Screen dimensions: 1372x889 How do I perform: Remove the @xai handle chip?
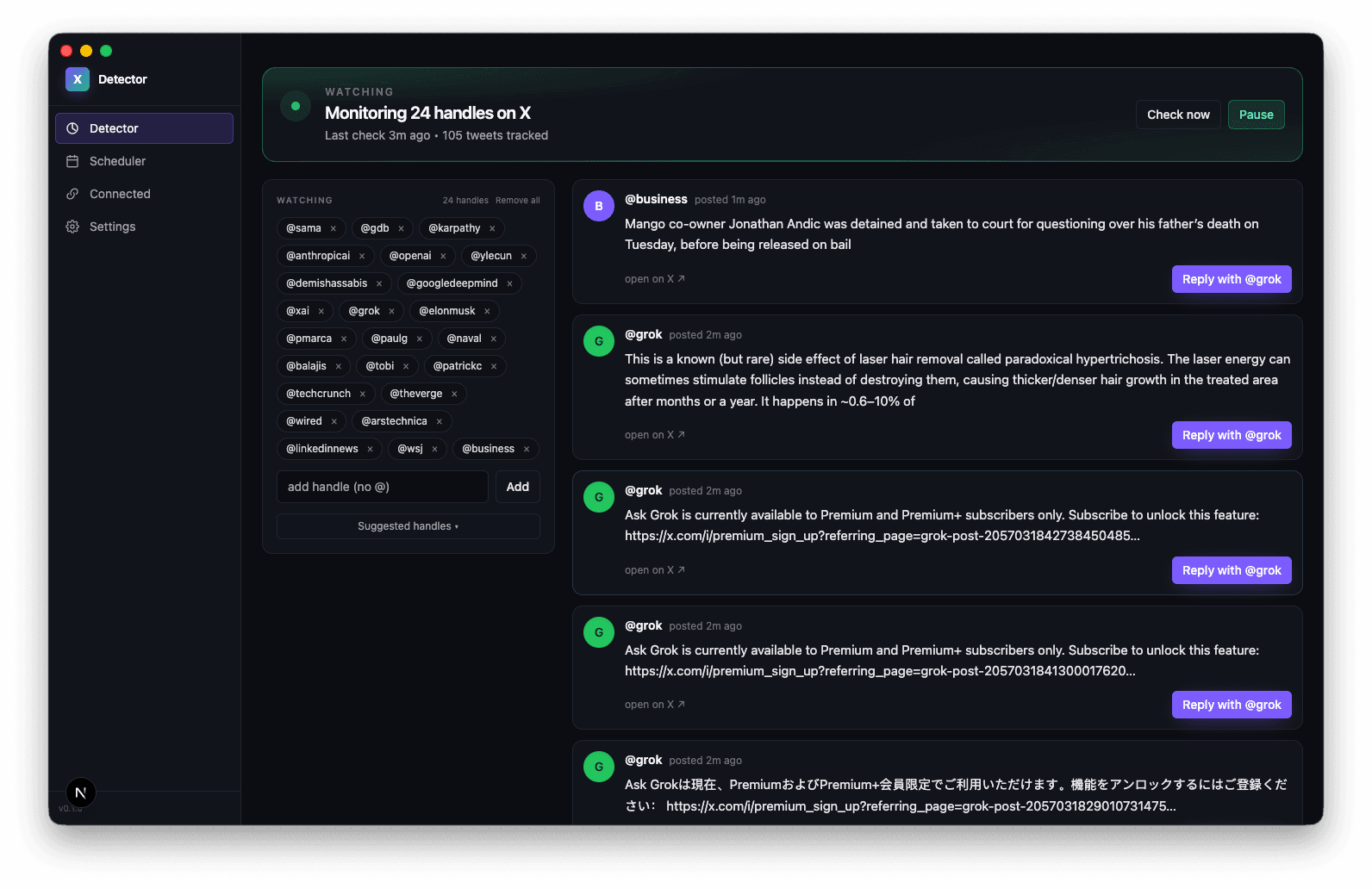(x=321, y=311)
